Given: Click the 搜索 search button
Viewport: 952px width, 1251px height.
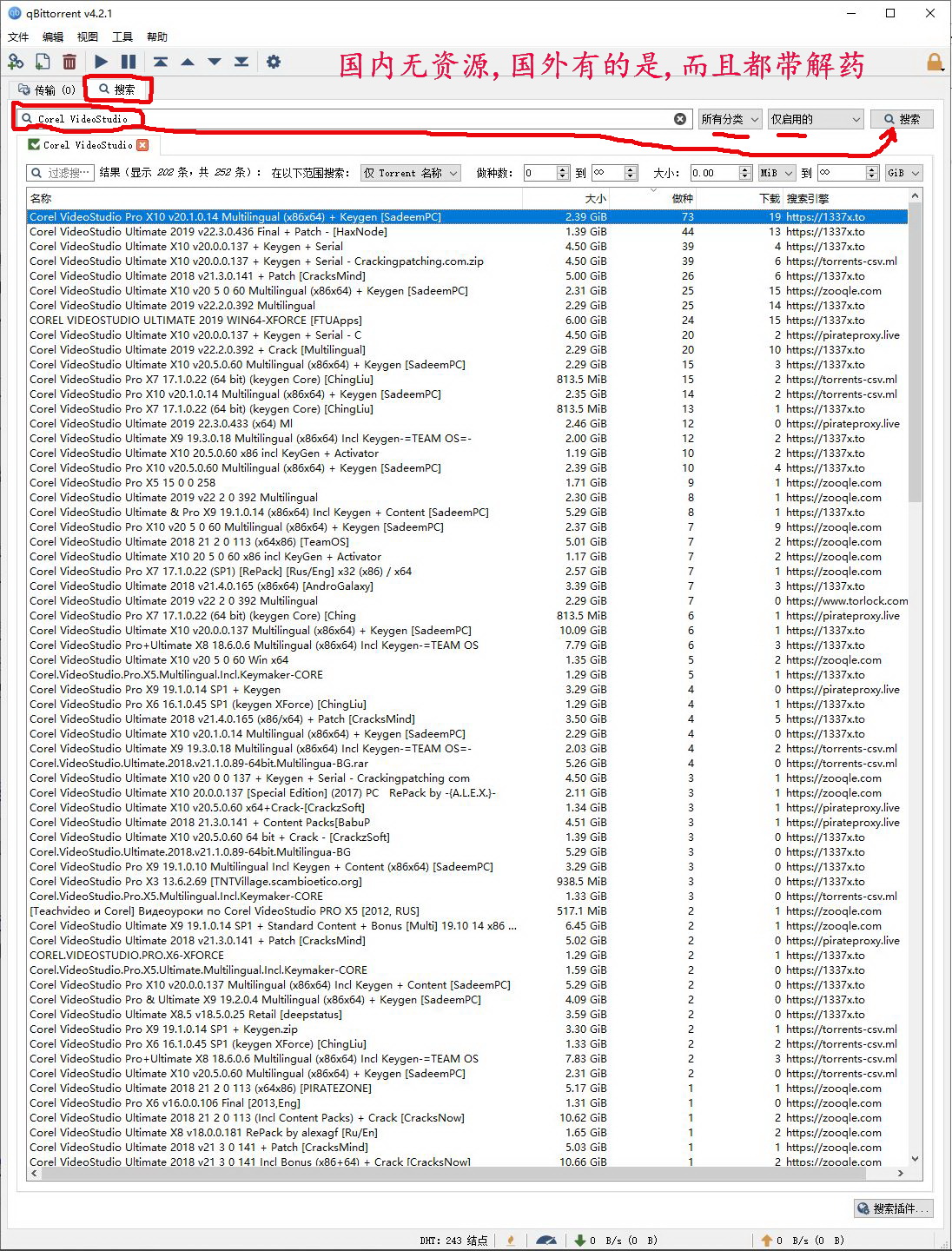Looking at the screenshot, I should (x=902, y=119).
